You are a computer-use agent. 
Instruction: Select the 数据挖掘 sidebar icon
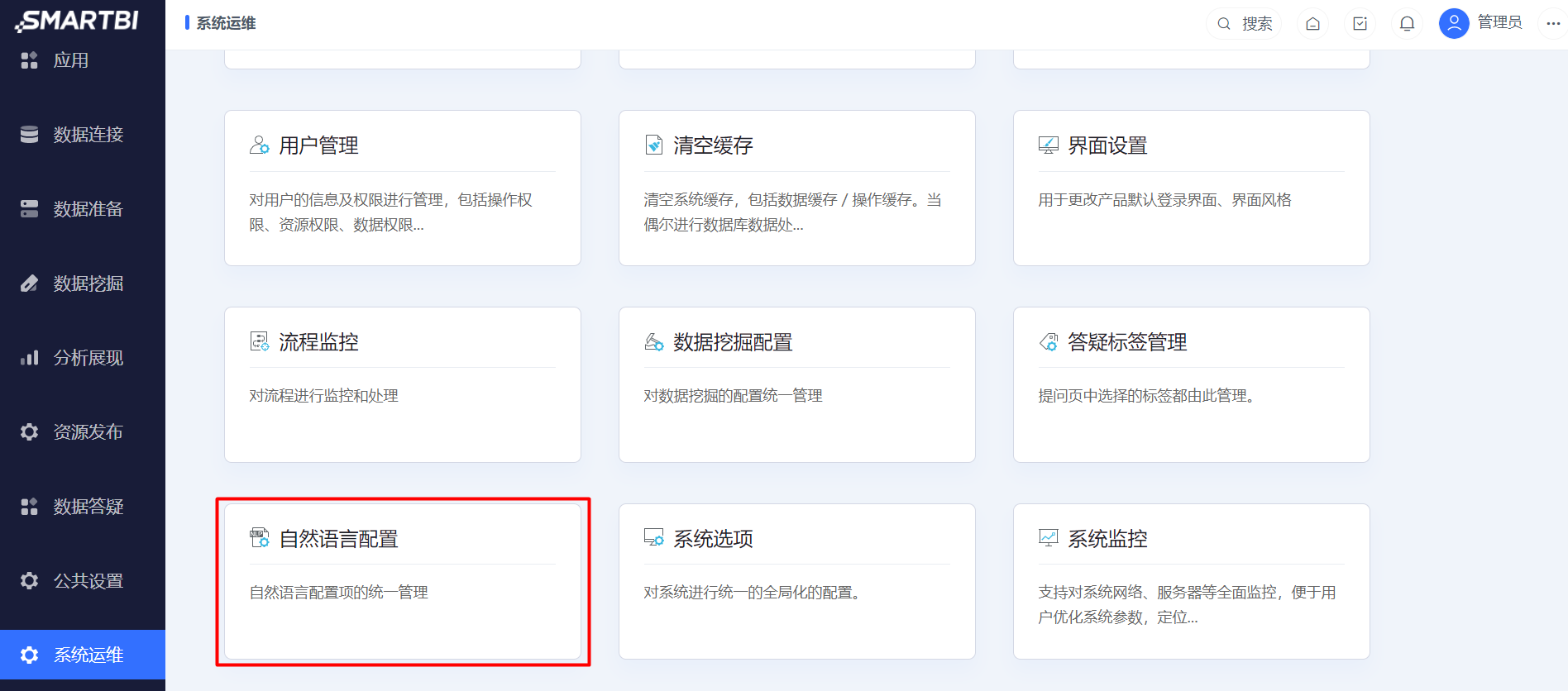click(30, 284)
